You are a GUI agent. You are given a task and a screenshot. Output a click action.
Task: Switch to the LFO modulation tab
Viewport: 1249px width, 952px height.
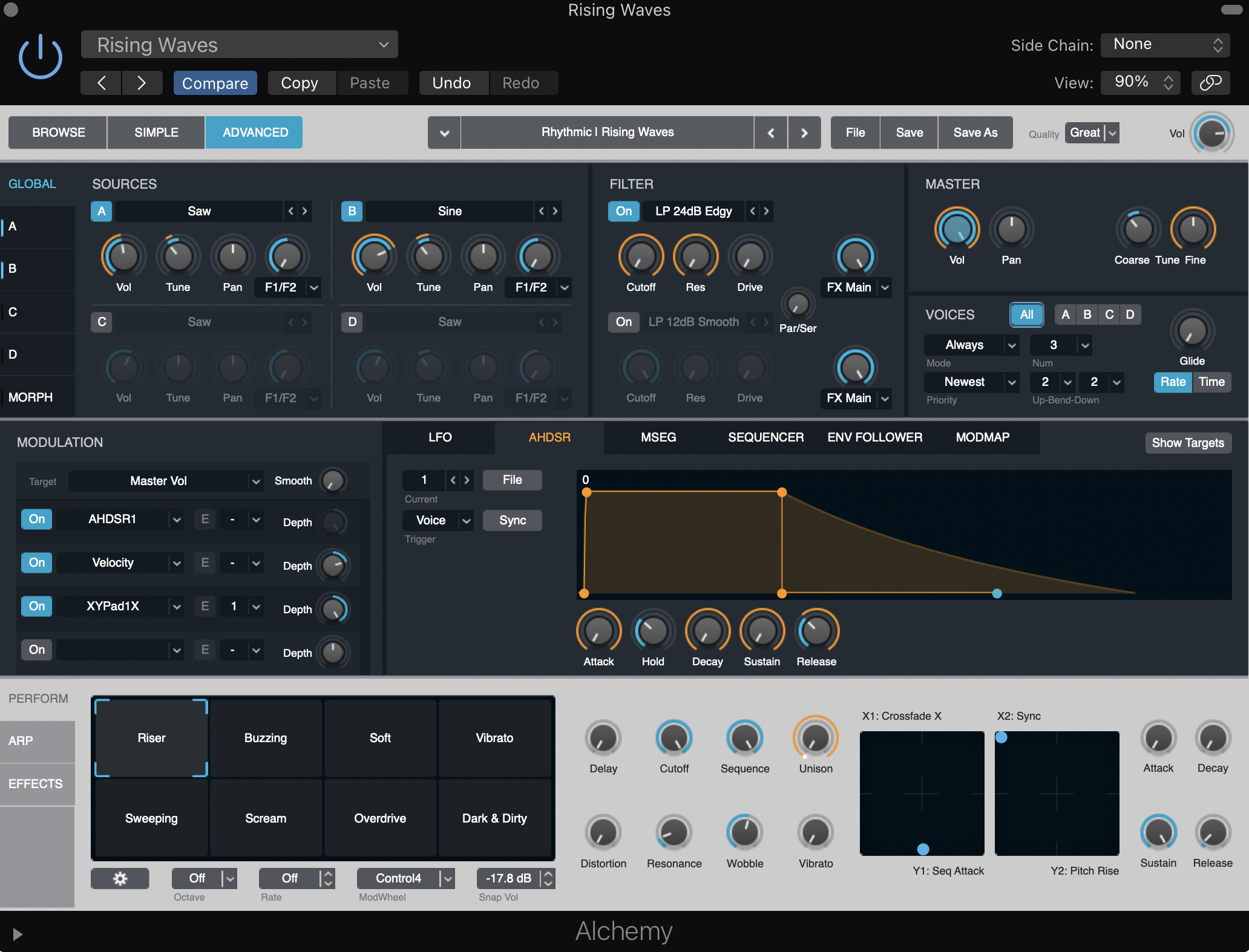tap(440, 437)
